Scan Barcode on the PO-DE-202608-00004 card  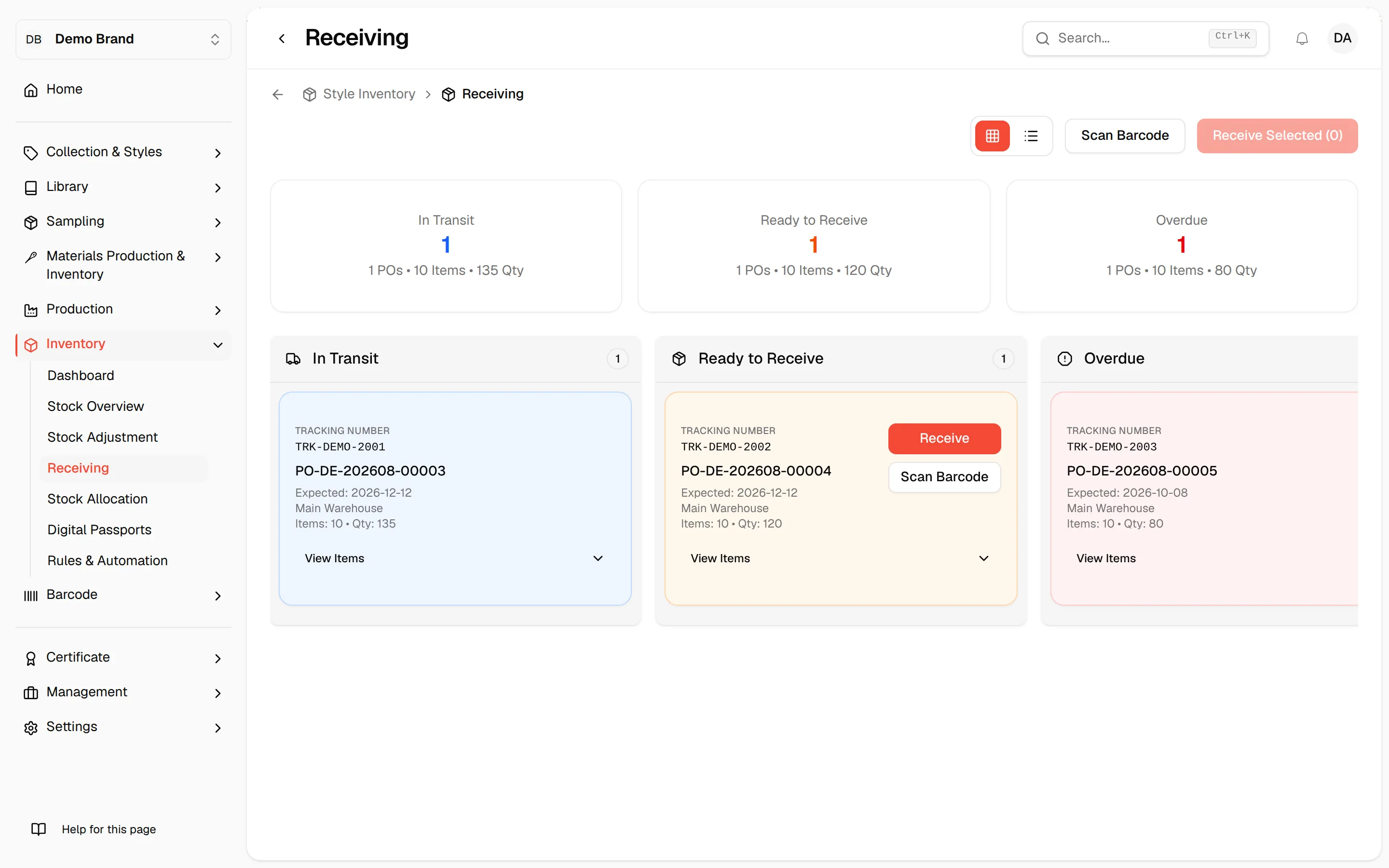(944, 477)
